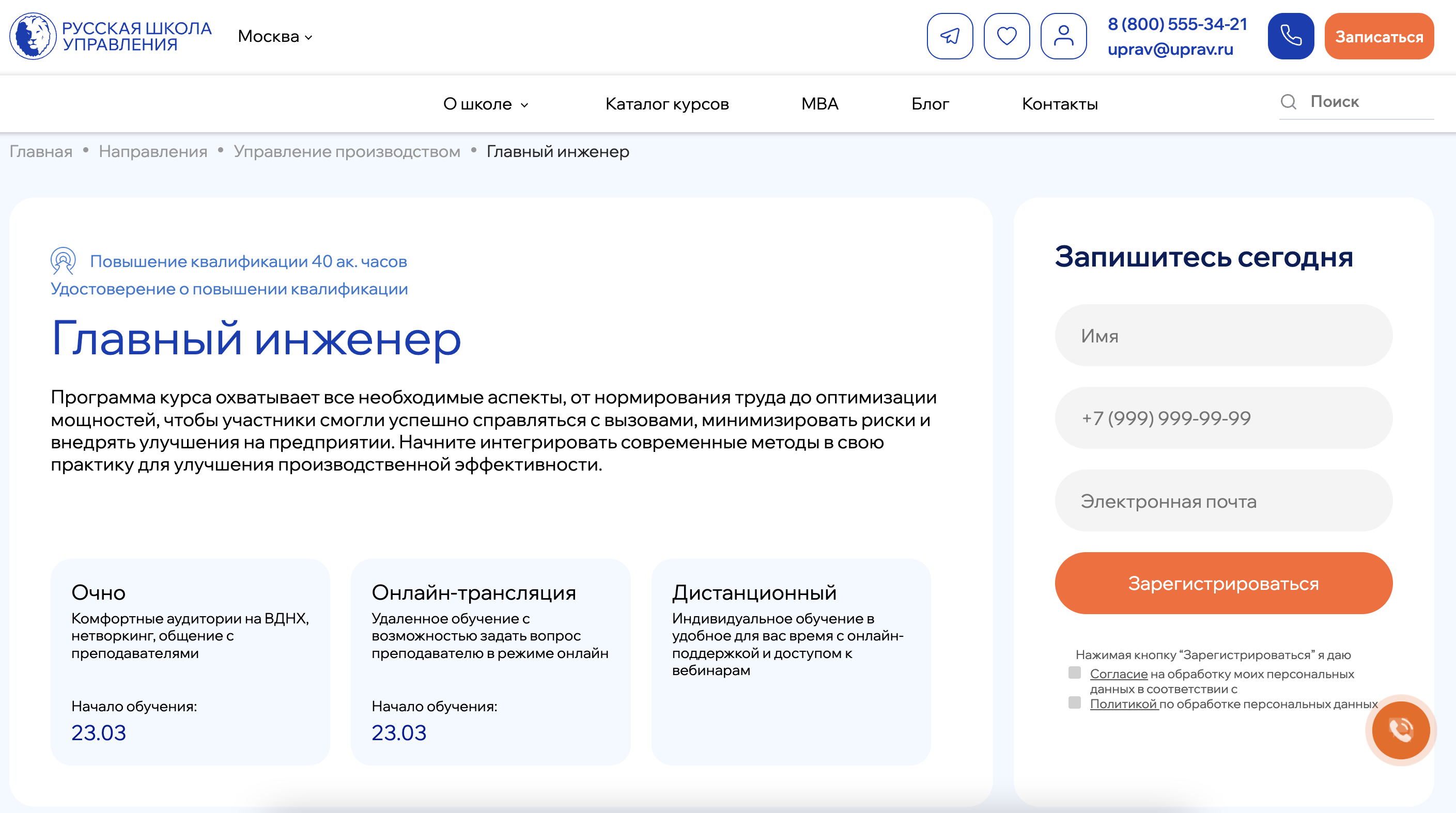The width and height of the screenshot is (1456, 813).
Task: Click the floating orange callback phone icon
Action: pos(1401,729)
